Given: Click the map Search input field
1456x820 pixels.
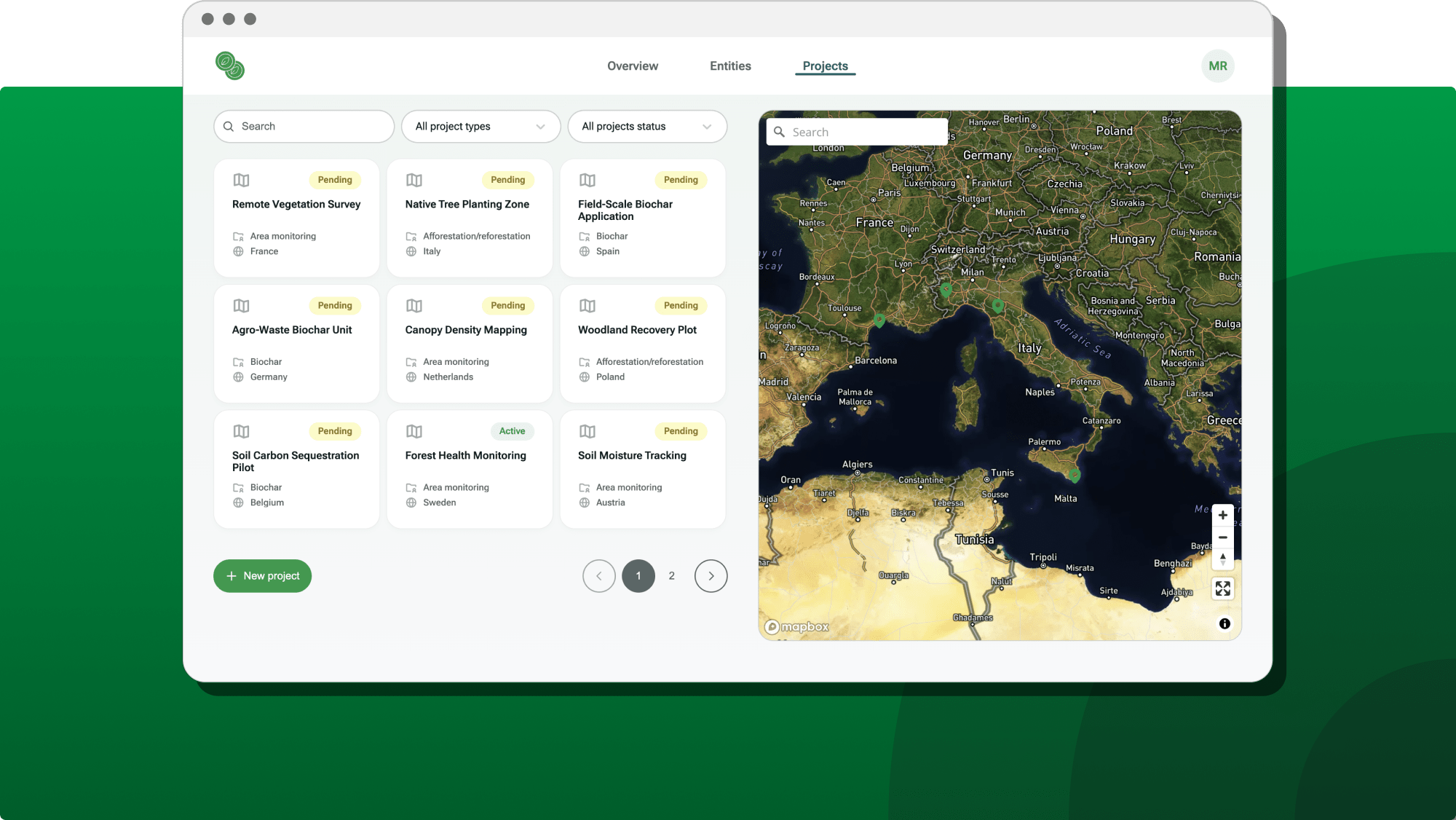Looking at the screenshot, I should click(x=857, y=132).
